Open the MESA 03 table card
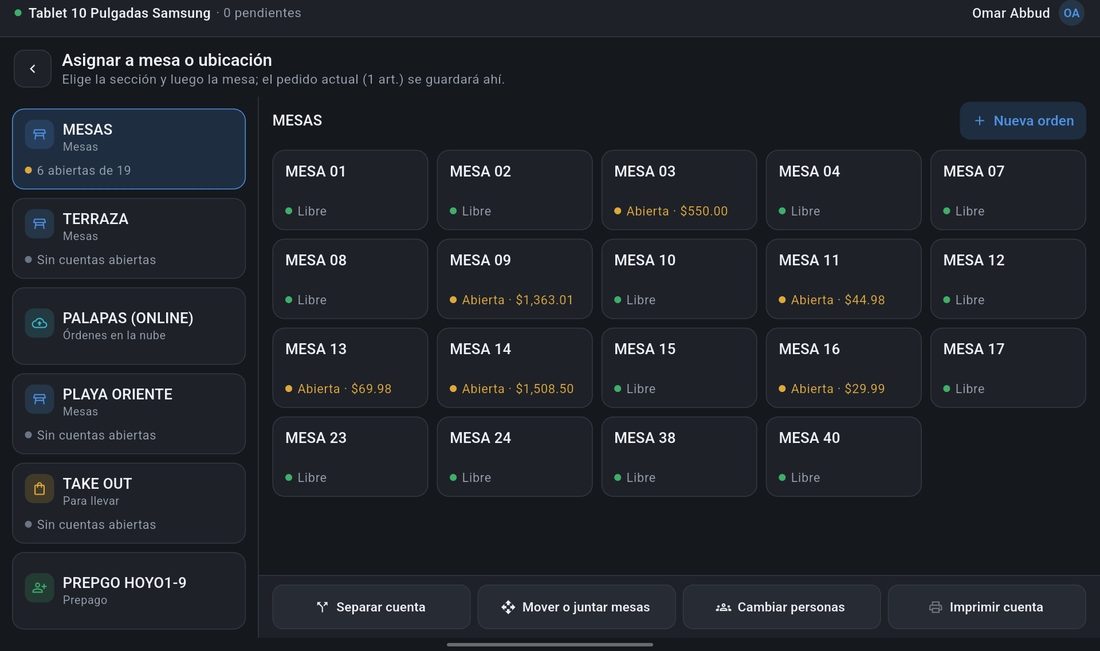This screenshot has width=1100, height=651. (679, 190)
